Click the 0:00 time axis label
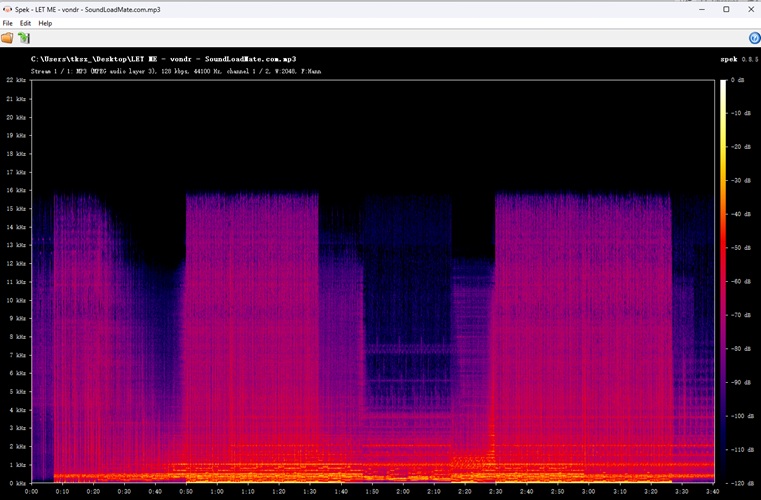The height and width of the screenshot is (500, 761). [x=31, y=491]
